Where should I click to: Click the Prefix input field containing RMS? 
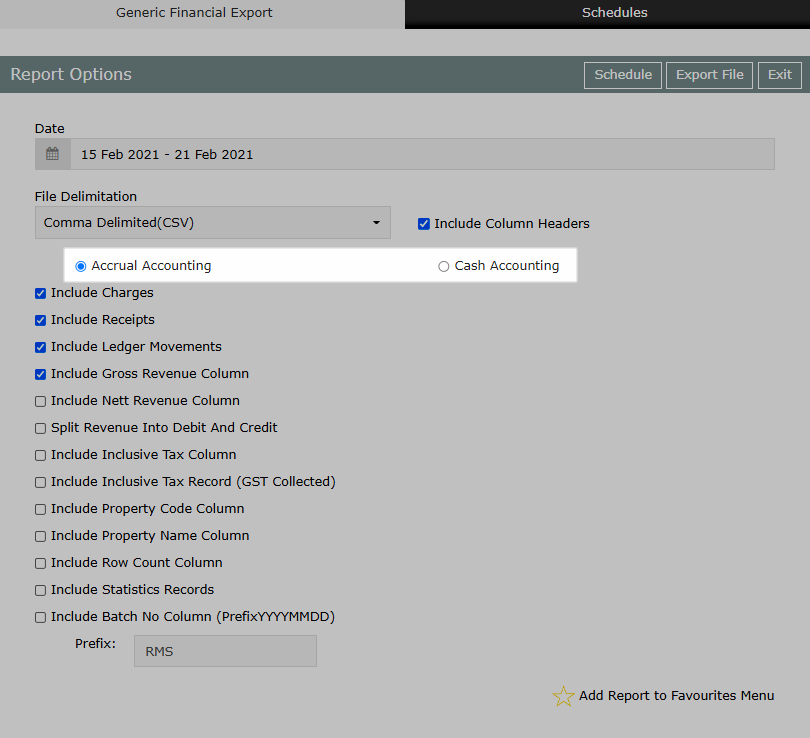click(225, 651)
